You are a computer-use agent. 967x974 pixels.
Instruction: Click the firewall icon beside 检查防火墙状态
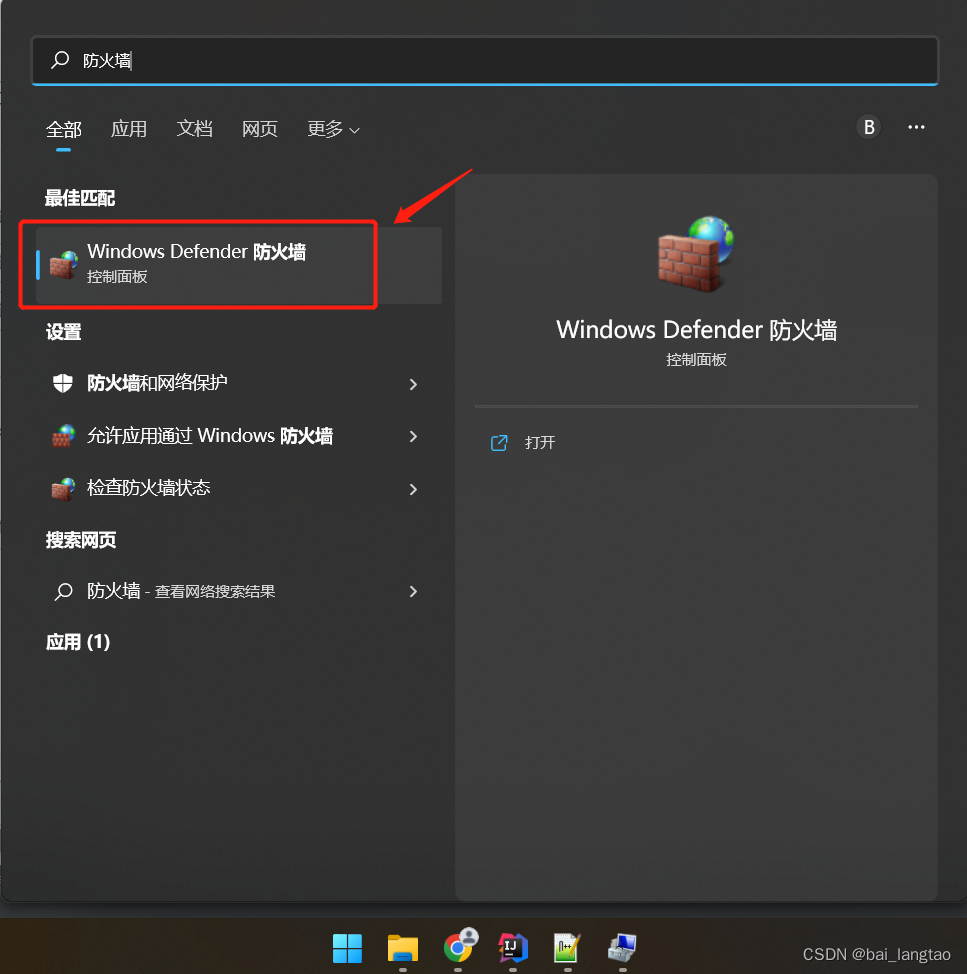63,489
